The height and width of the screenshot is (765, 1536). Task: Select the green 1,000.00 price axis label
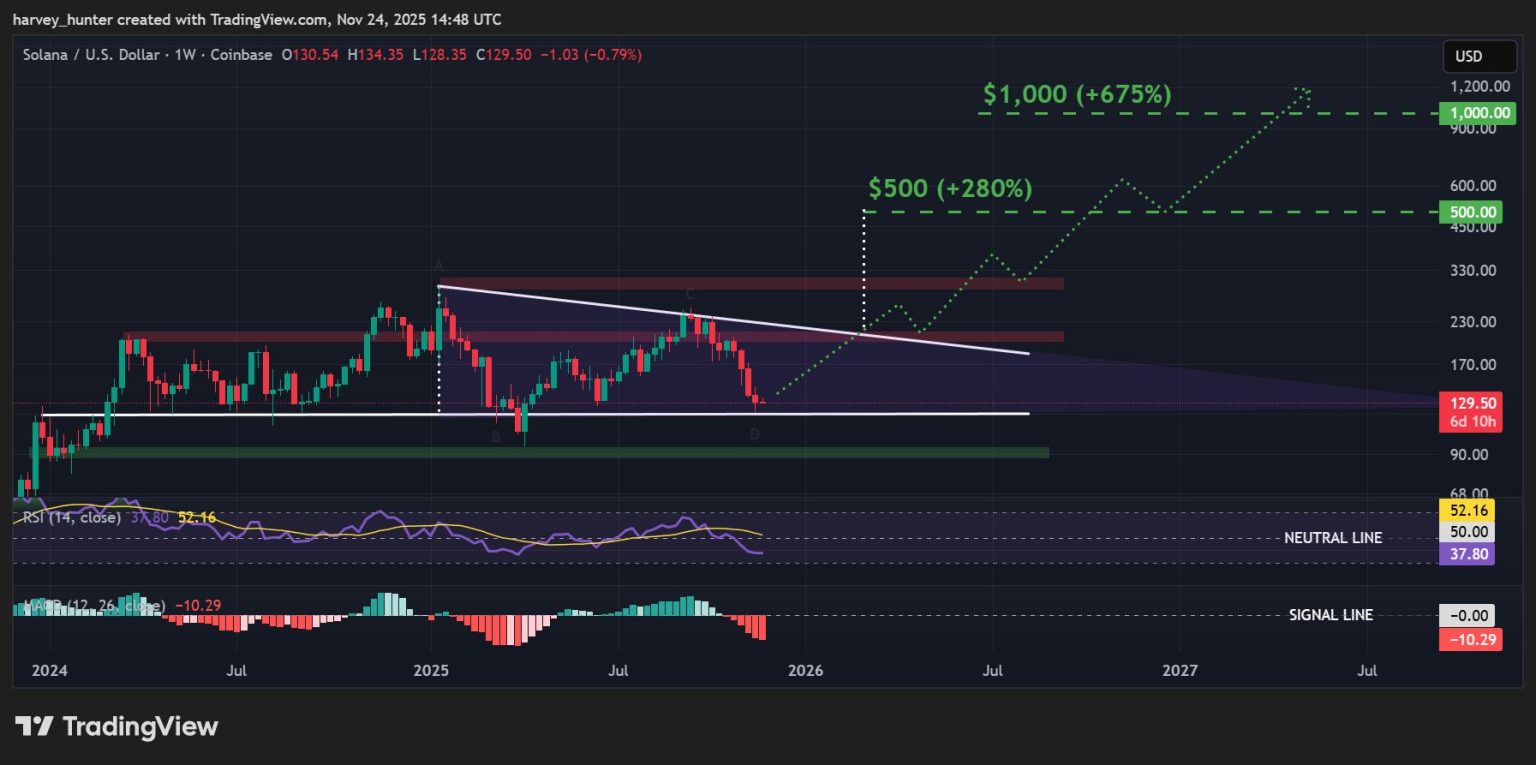[1468, 113]
